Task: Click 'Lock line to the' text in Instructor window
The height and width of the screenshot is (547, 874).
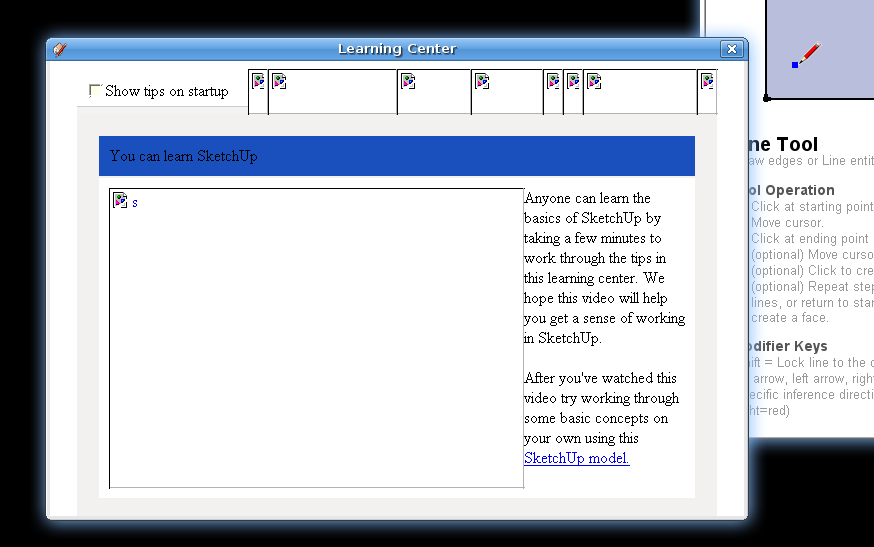Action: point(821,362)
